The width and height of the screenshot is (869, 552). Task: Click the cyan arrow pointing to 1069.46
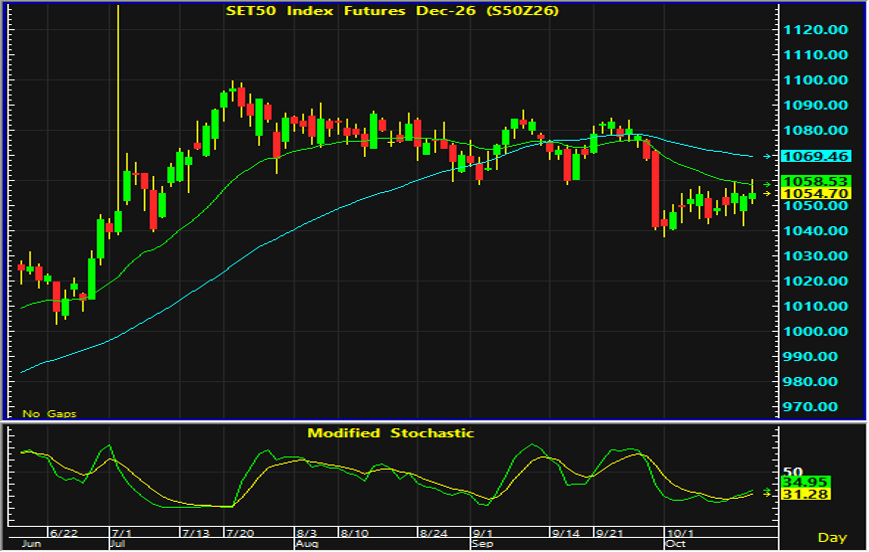[768, 156]
